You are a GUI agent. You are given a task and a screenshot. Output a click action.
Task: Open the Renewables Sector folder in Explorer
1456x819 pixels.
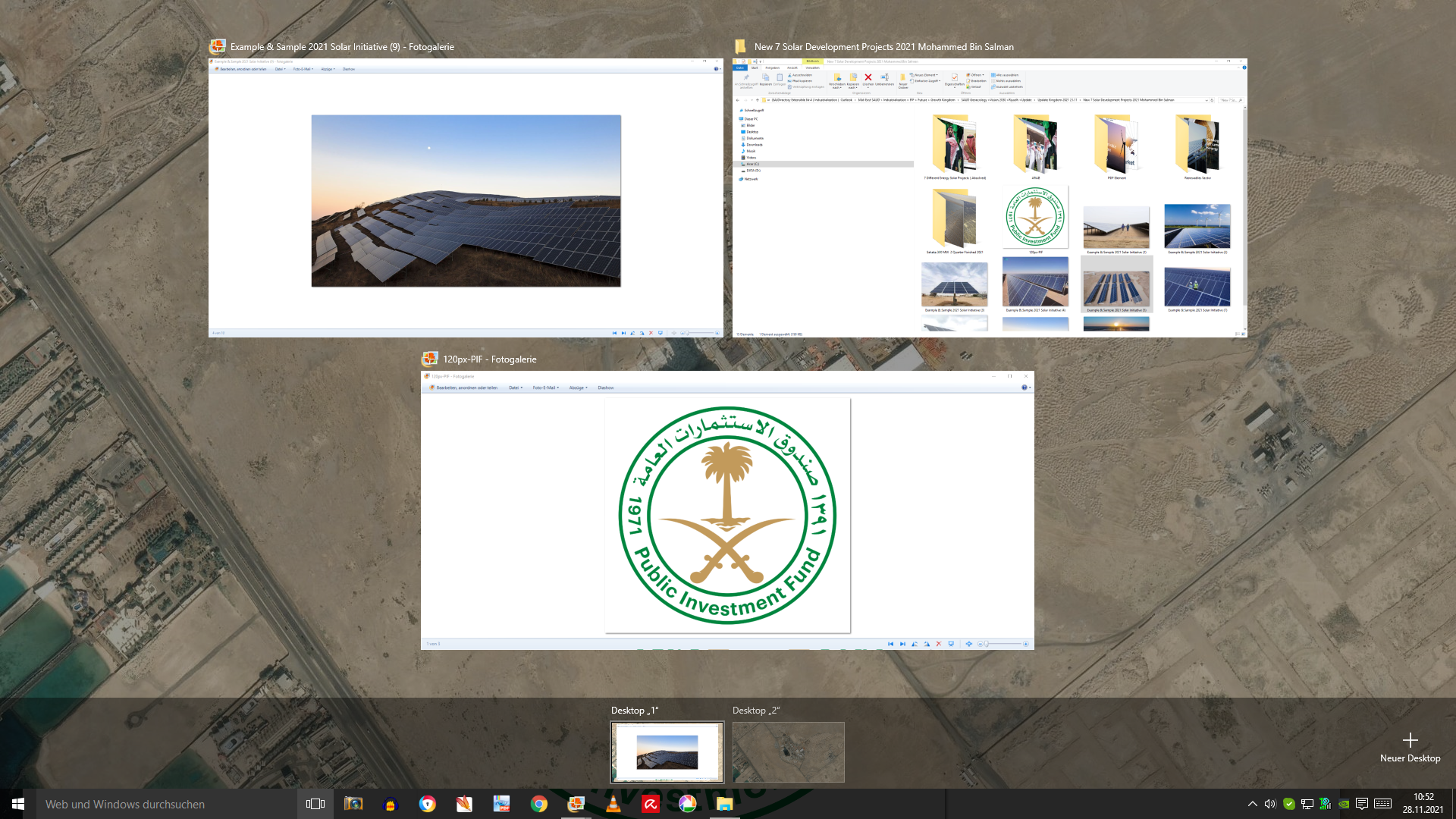[1197, 148]
